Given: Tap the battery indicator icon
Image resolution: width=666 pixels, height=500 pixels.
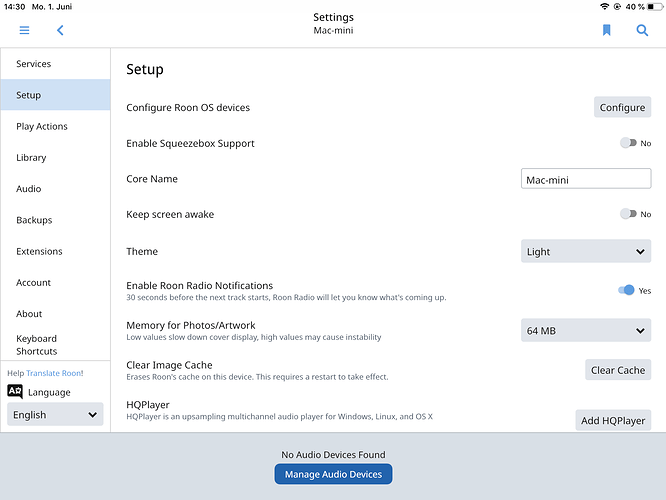Looking at the screenshot, I should click(655, 6).
